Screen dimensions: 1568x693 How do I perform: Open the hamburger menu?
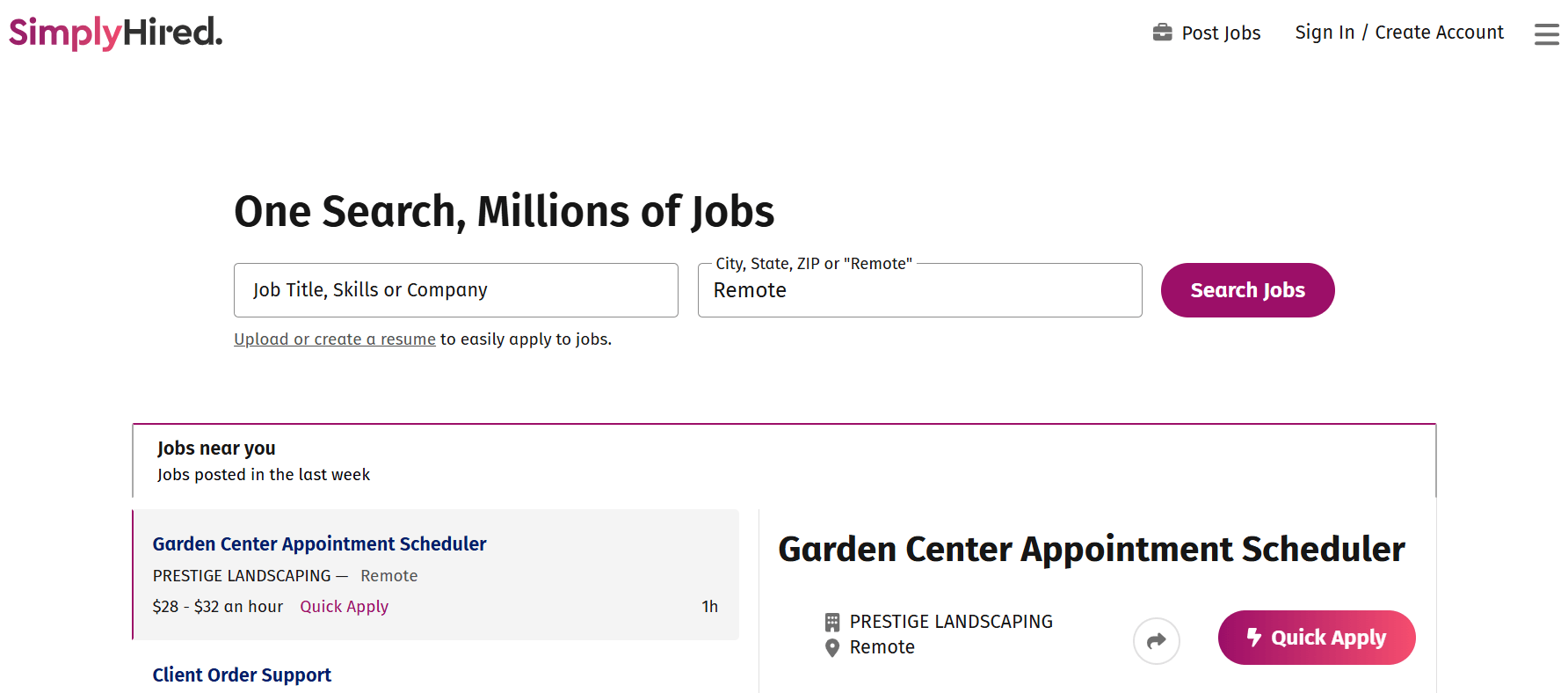pos(1546,34)
